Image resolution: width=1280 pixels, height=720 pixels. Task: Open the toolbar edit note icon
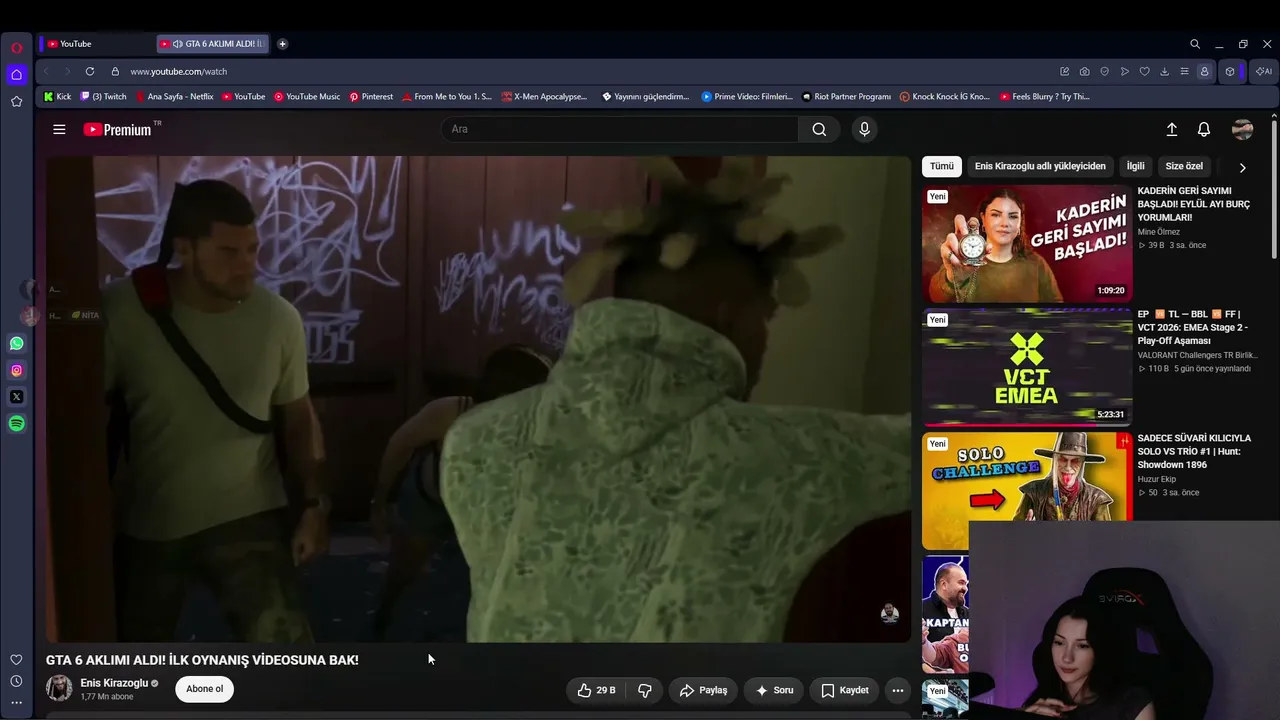point(1065,71)
